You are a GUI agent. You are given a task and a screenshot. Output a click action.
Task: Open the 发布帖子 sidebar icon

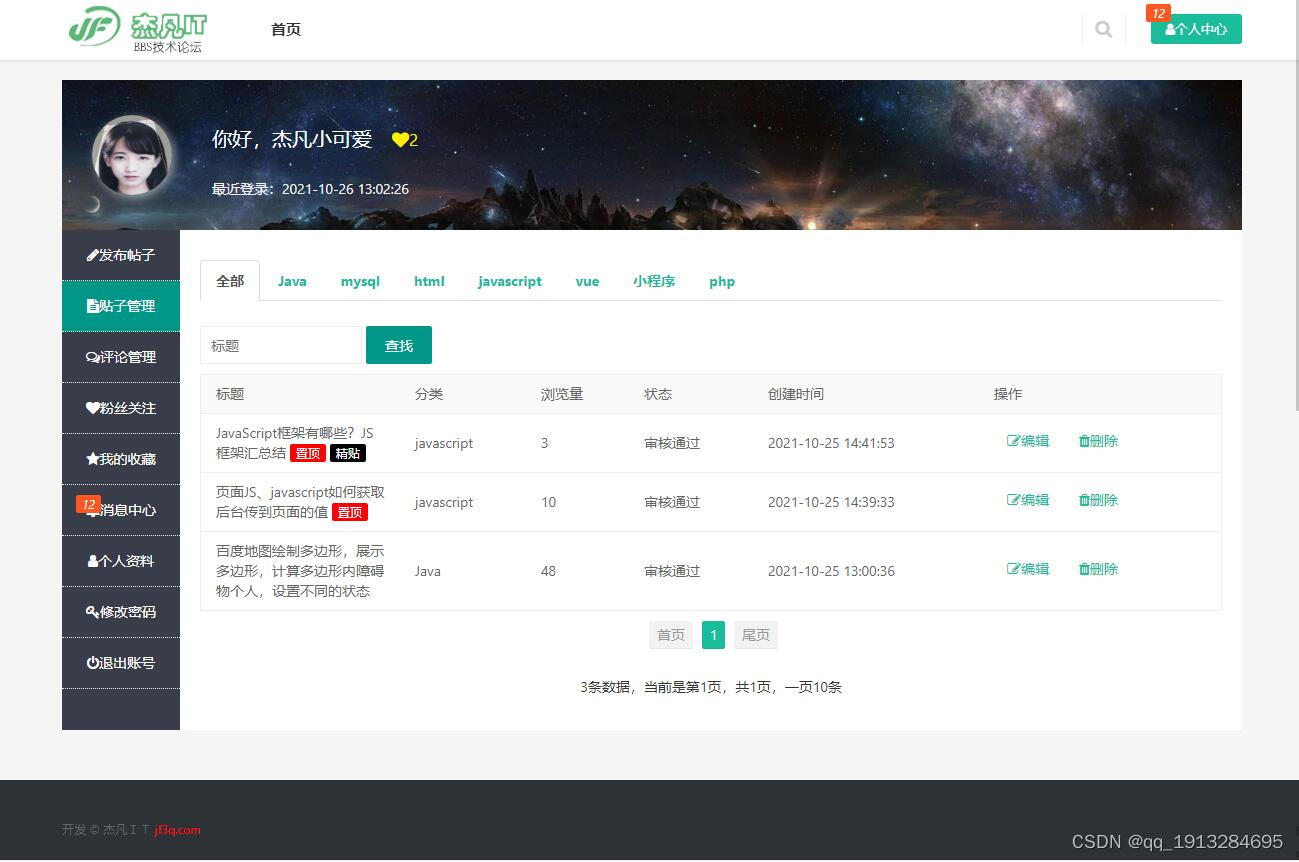(x=120, y=255)
